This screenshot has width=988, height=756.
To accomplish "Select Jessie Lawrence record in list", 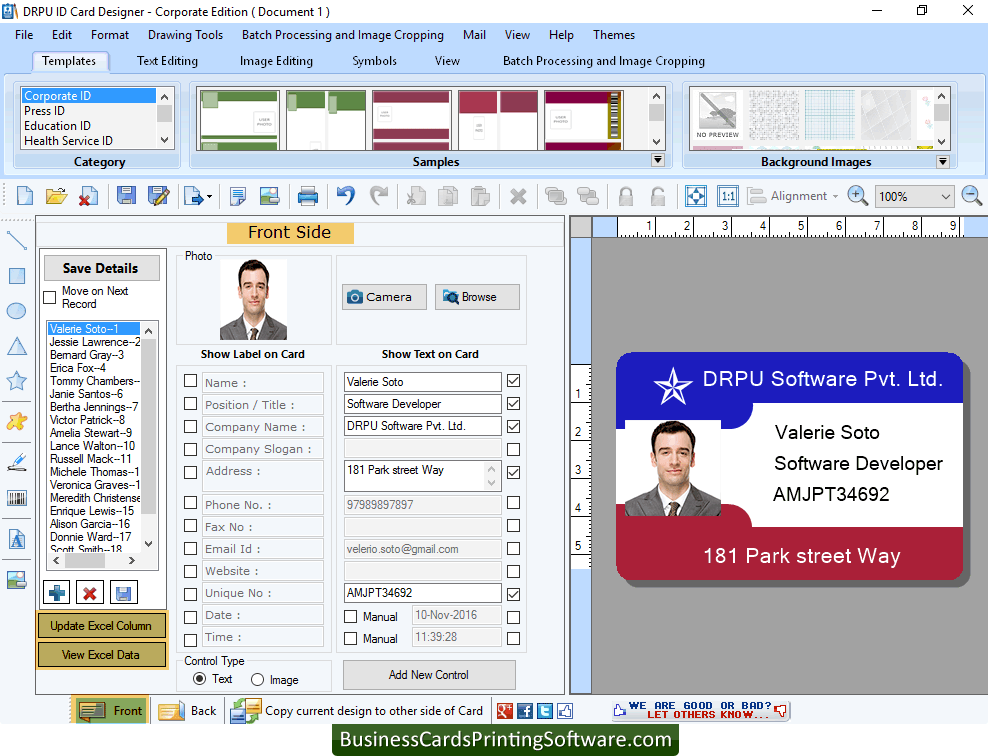I will 95,342.
